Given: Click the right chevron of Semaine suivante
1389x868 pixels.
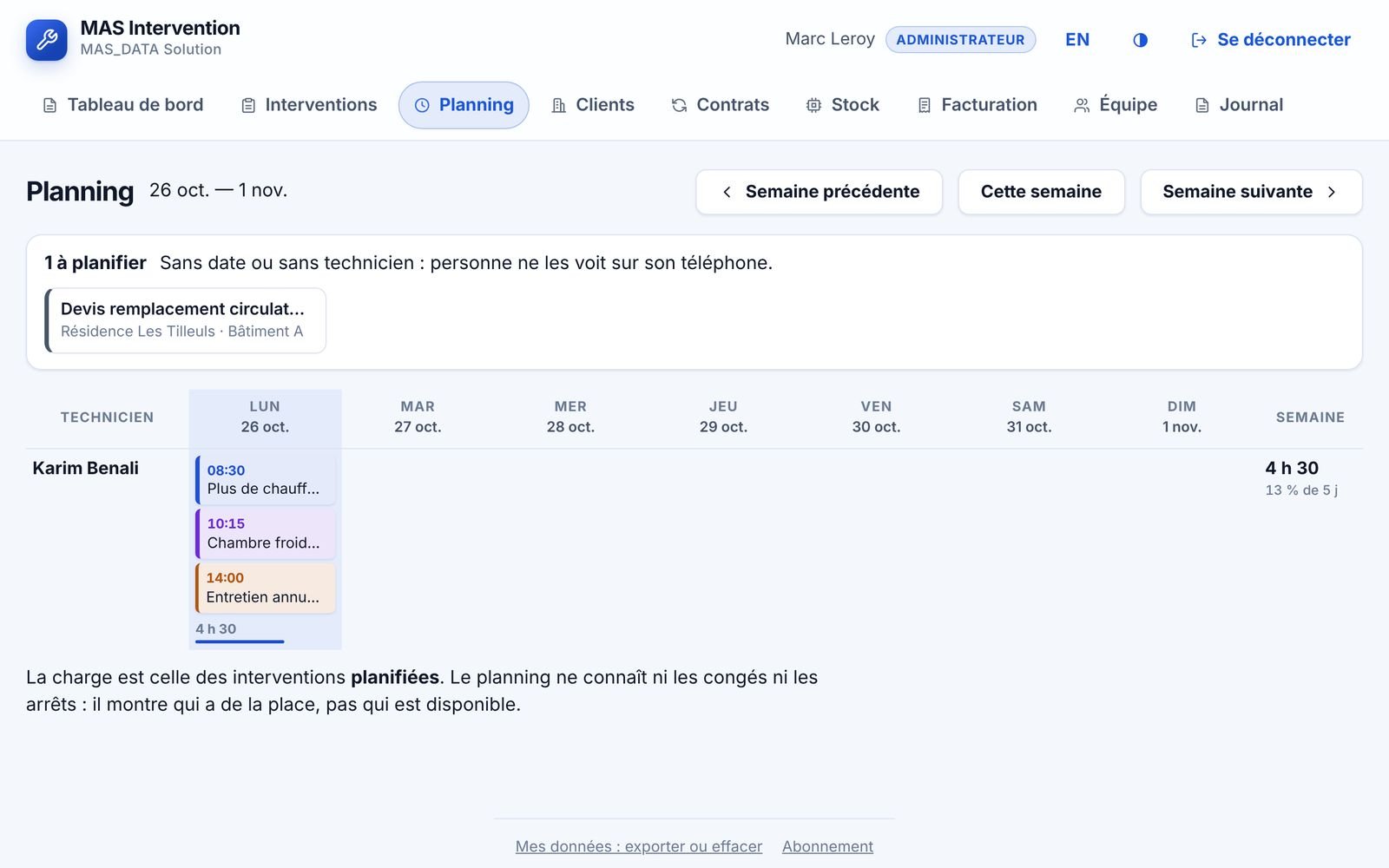Looking at the screenshot, I should (1332, 192).
